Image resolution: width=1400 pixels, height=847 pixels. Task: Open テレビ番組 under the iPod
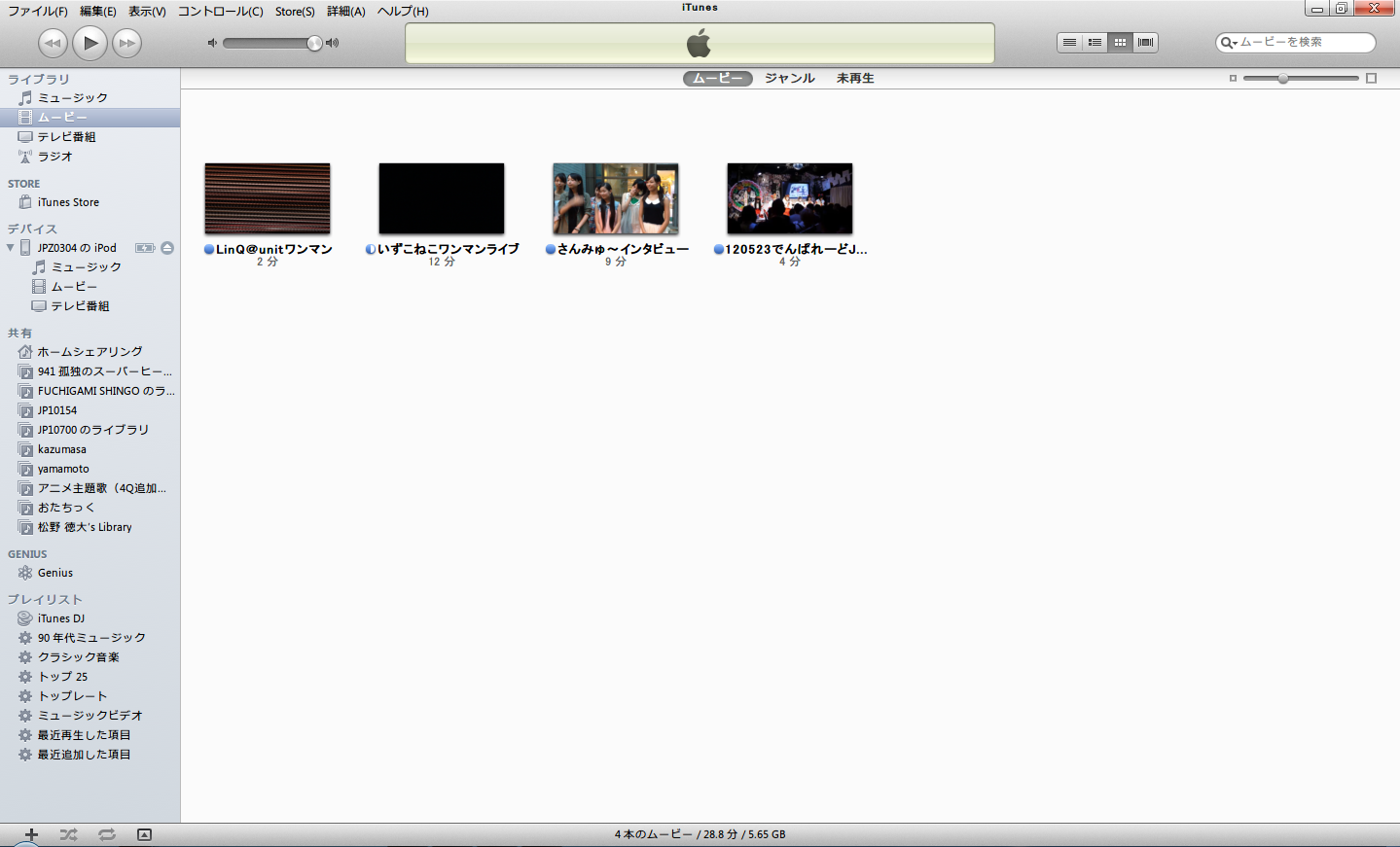click(90, 306)
